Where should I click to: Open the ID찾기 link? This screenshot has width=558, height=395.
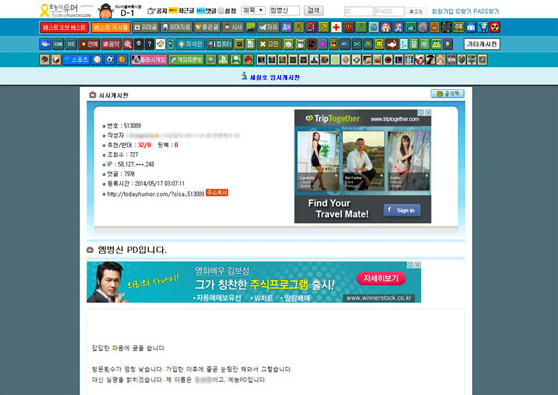click(x=463, y=11)
